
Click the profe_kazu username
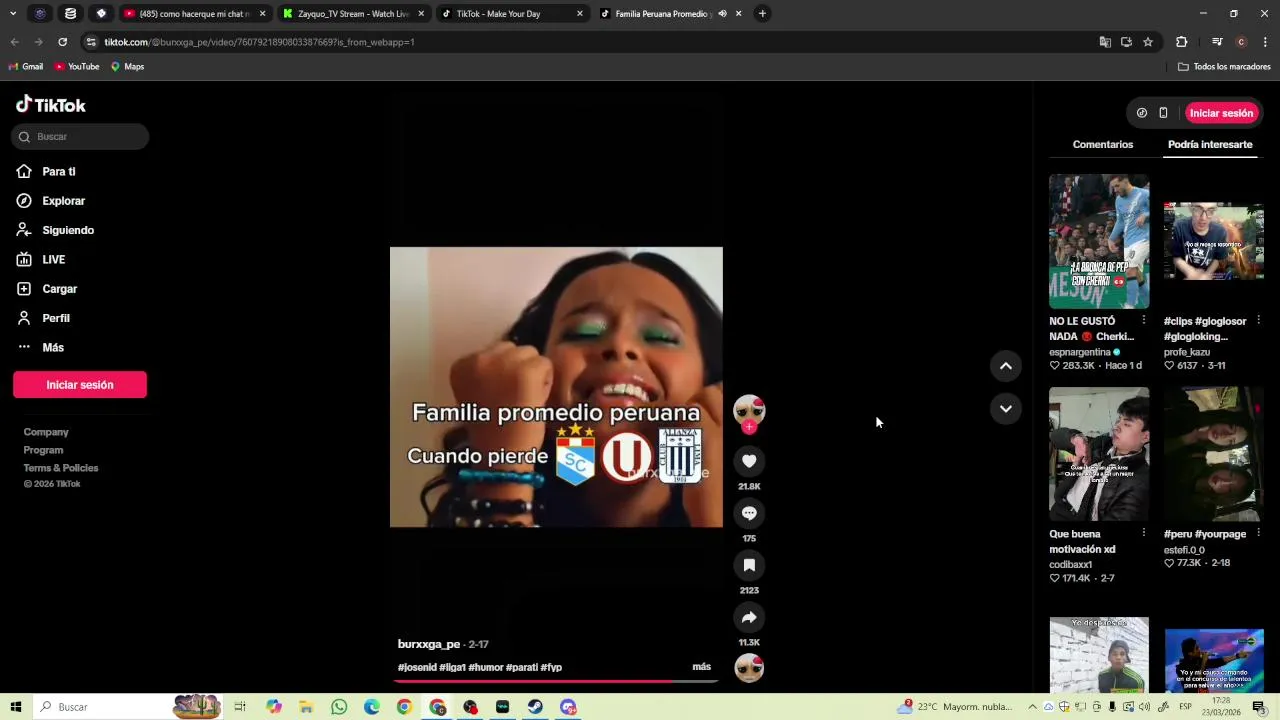click(1187, 352)
